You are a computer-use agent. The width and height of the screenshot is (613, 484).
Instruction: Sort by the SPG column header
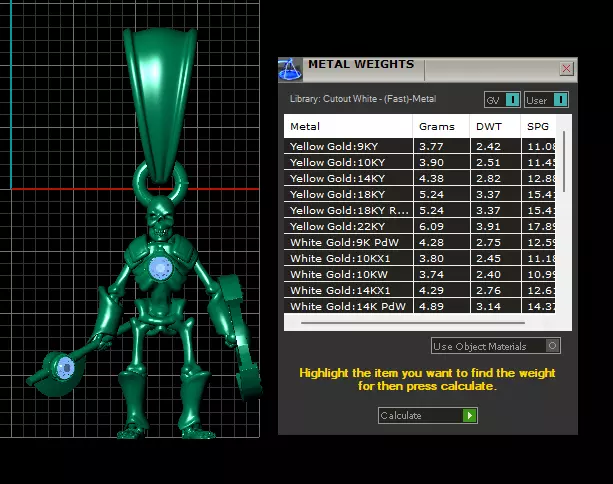(538, 126)
